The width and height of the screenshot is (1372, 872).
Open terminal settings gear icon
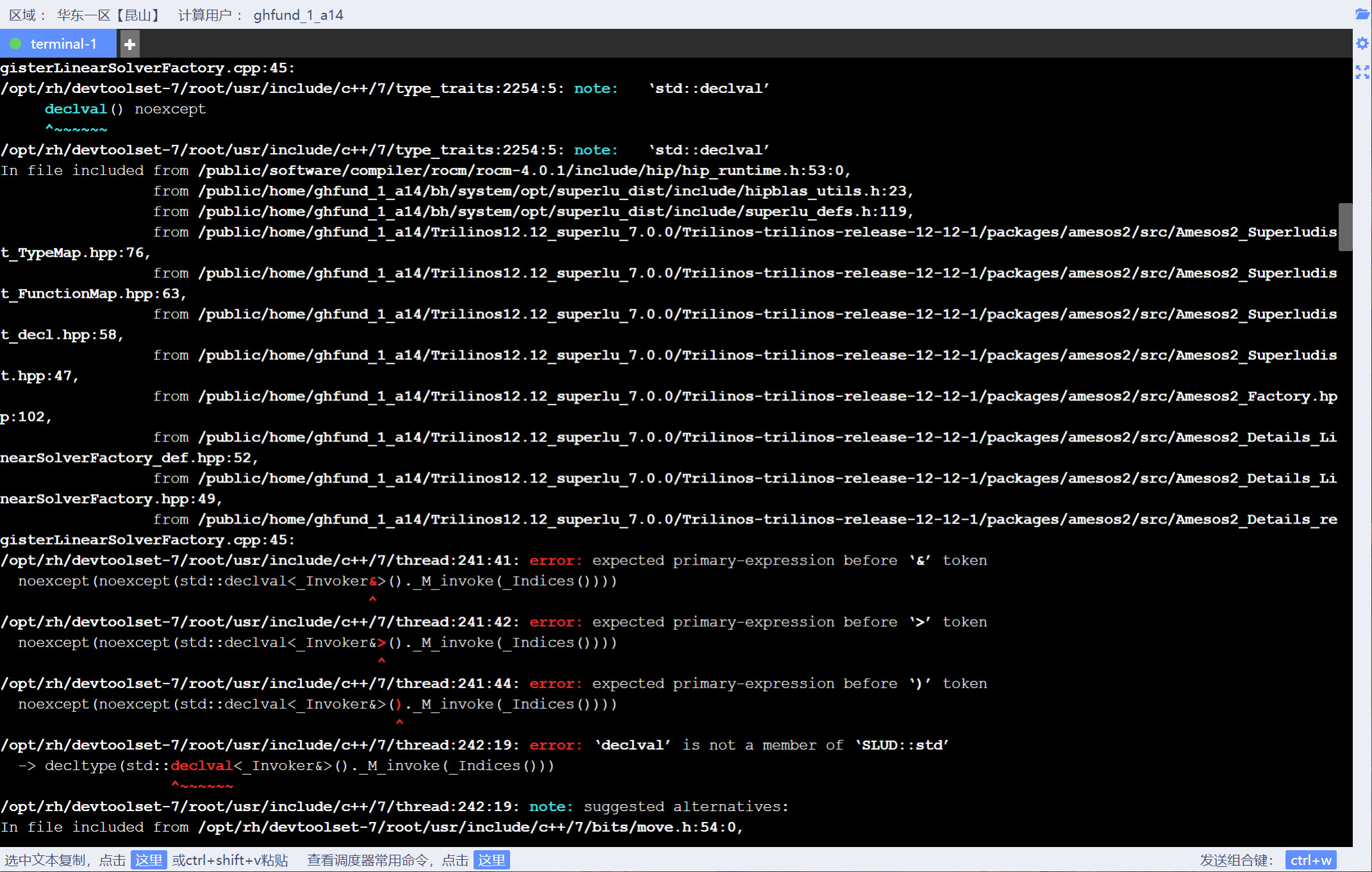1362,44
